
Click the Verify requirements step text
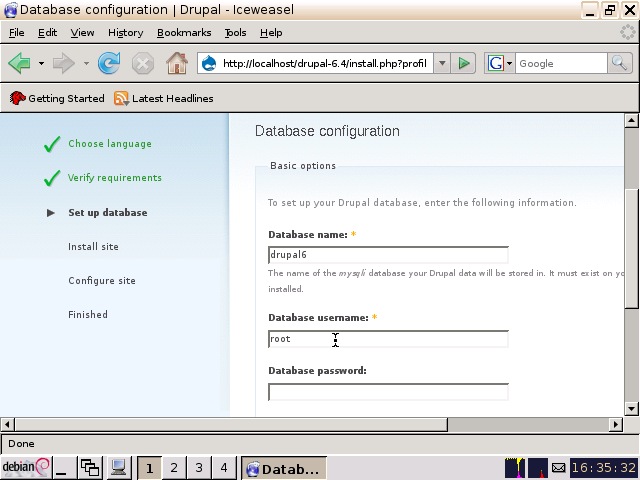point(115,178)
